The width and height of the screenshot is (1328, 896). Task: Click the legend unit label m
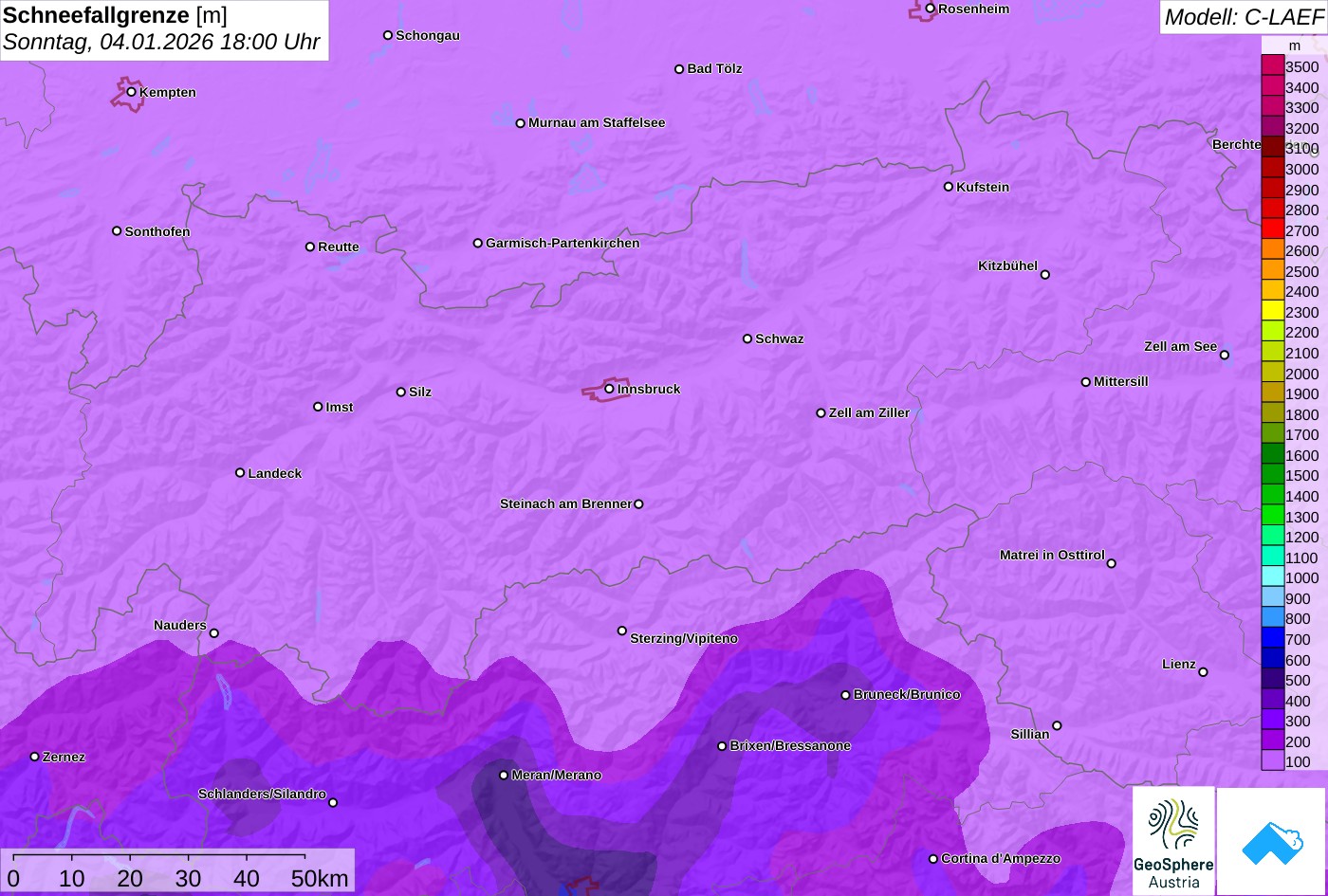[1295, 45]
